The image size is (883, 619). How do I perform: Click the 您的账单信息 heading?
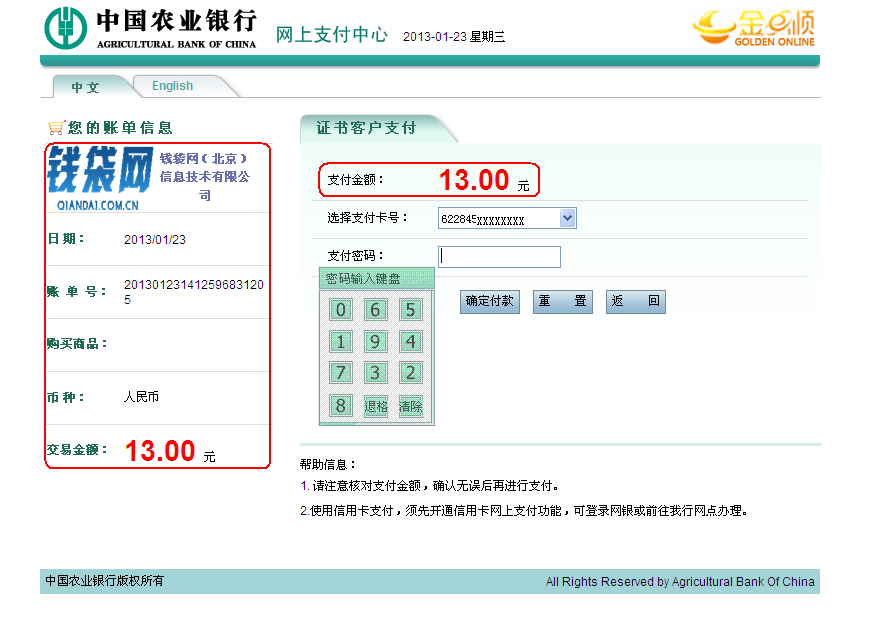tap(120, 128)
